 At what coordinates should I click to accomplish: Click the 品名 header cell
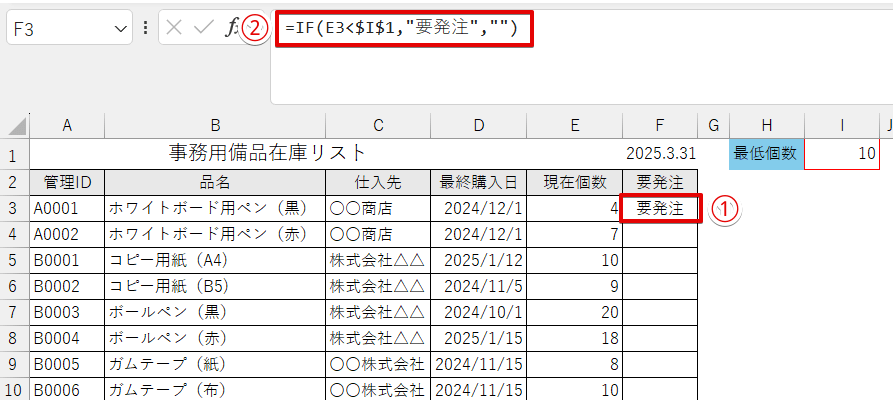point(215,182)
